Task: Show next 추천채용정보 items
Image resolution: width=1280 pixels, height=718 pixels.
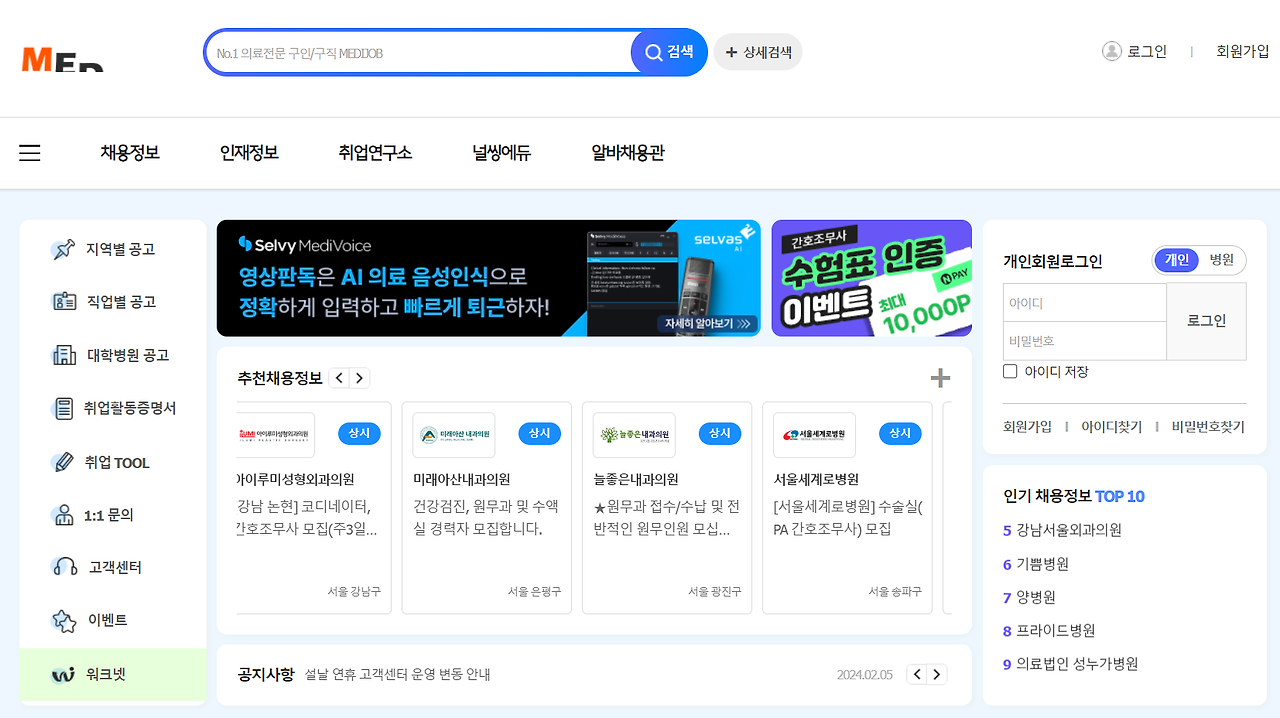Action: tap(359, 378)
